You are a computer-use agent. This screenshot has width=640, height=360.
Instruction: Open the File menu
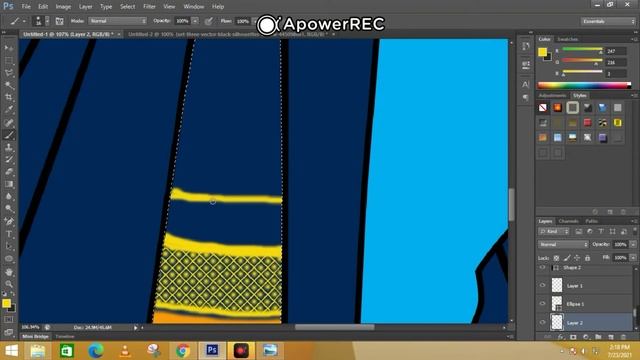tap(26, 7)
